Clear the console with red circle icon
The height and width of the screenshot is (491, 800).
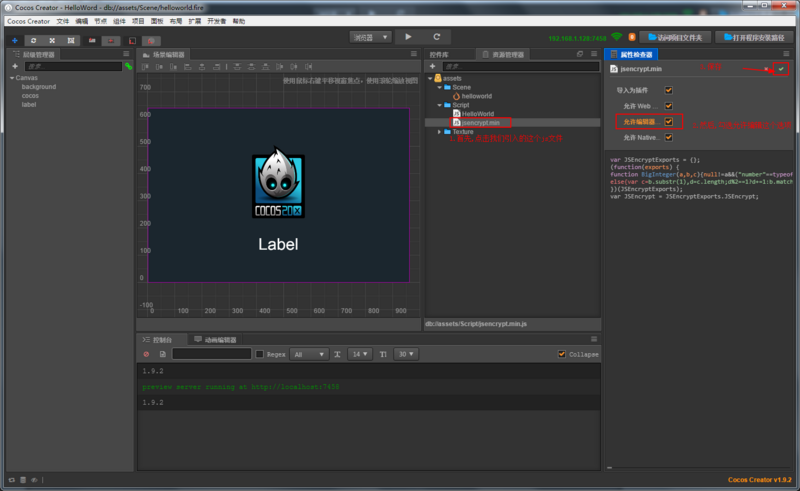point(146,354)
